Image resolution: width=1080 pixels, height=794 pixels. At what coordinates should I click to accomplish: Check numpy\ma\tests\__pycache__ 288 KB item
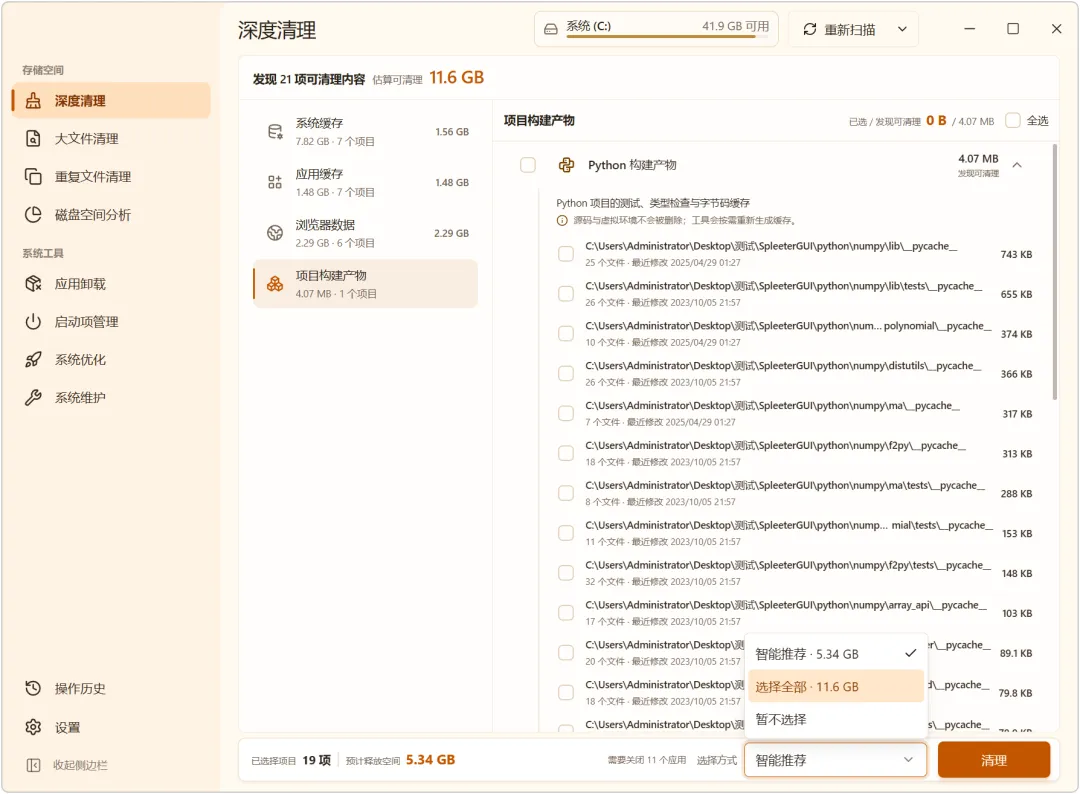tap(565, 493)
